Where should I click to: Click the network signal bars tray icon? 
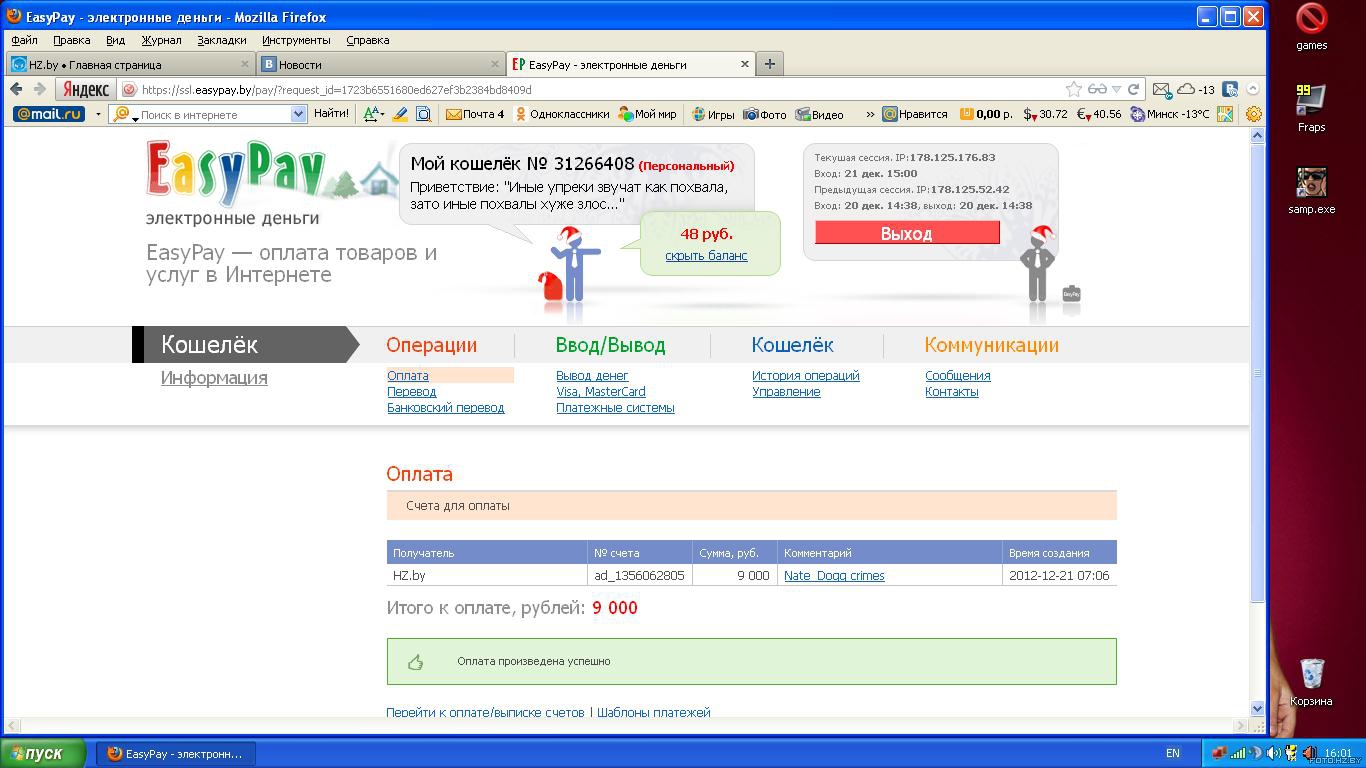[1238, 753]
